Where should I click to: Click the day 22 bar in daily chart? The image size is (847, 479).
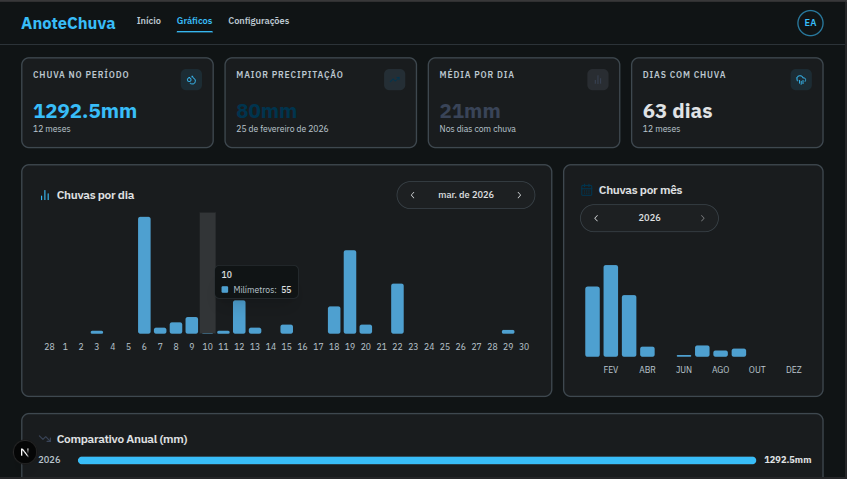pos(397,308)
